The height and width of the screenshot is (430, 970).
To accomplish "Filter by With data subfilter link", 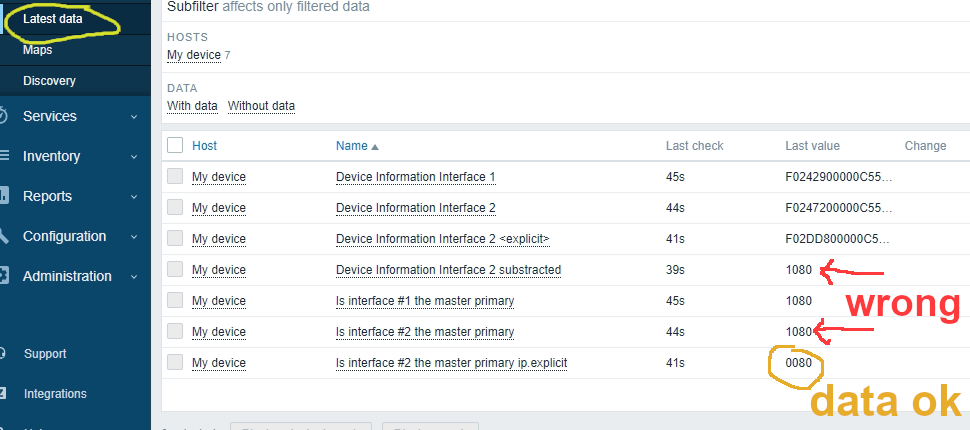I will (192, 105).
